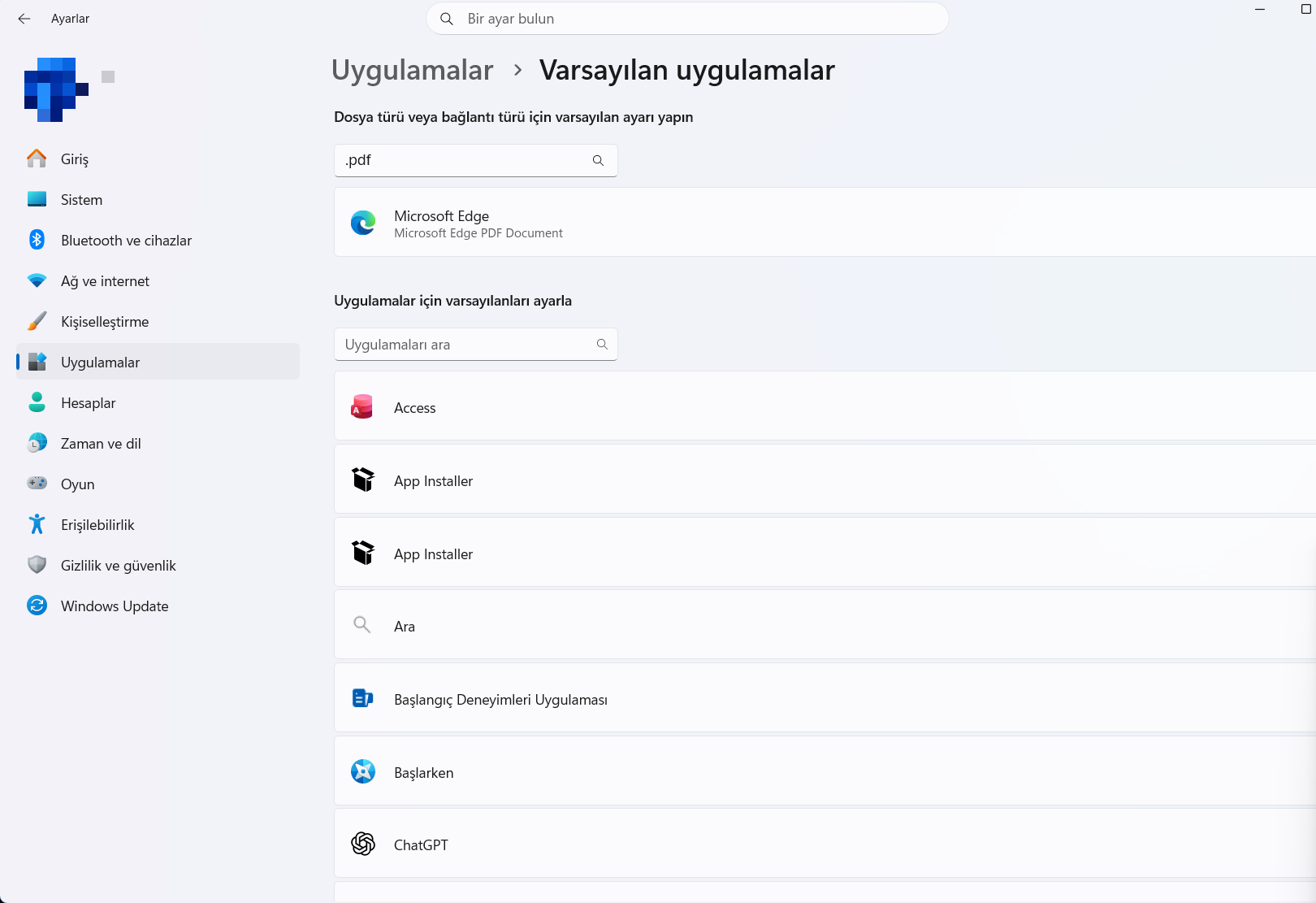The width and height of the screenshot is (1316, 903).
Task: Open Sistem settings
Action: 158,199
